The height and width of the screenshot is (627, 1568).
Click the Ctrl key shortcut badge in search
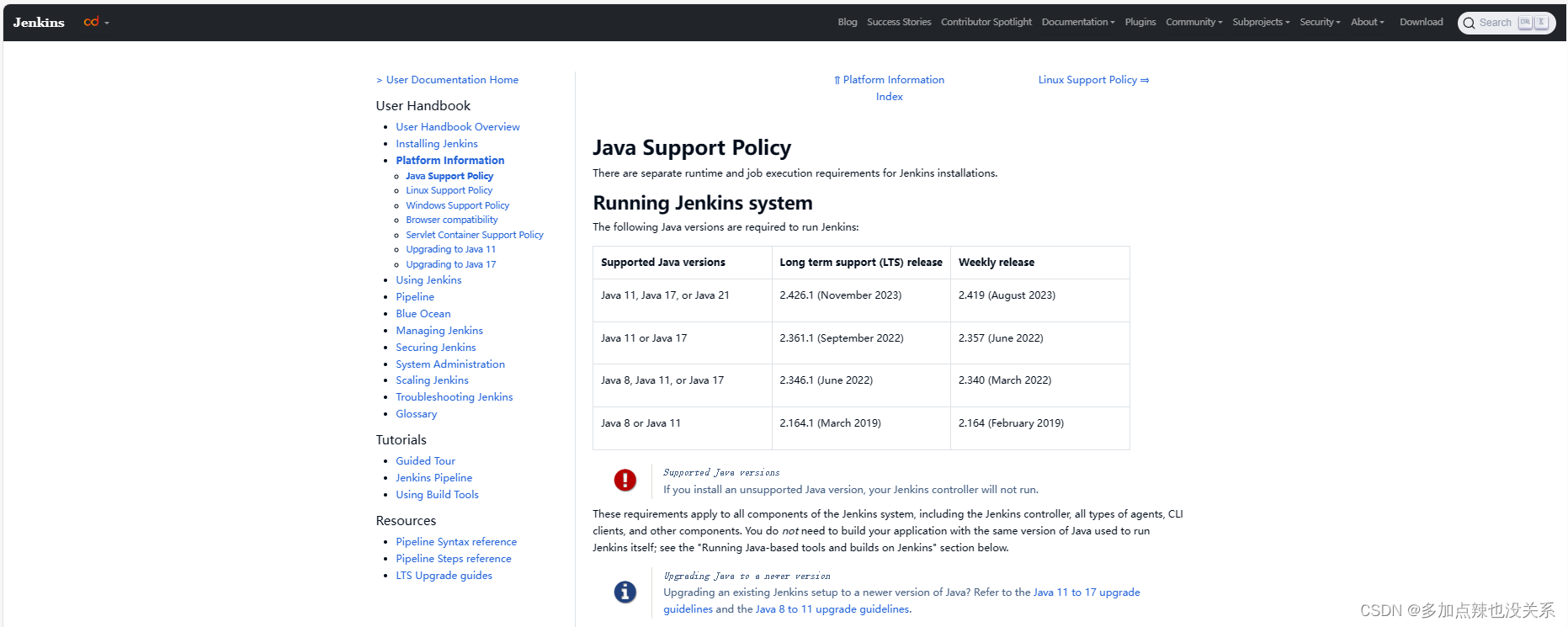coord(1525,23)
